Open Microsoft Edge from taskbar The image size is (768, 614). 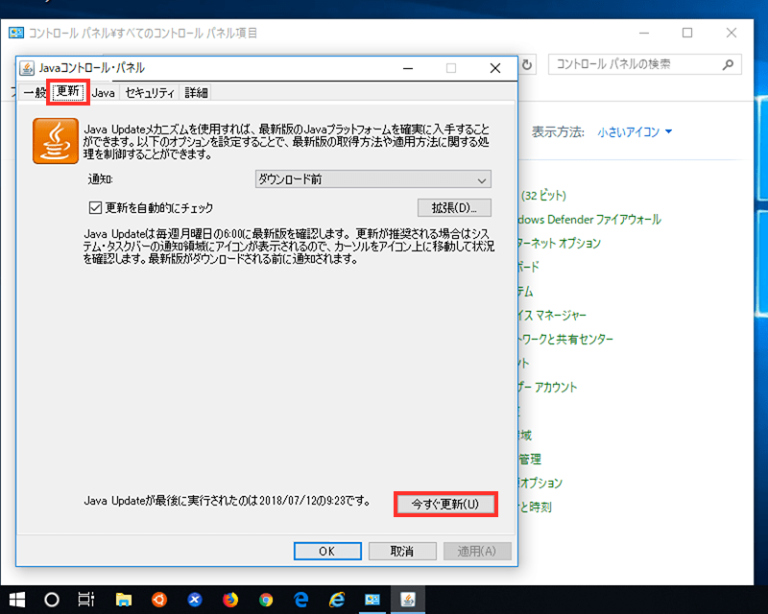(x=301, y=600)
